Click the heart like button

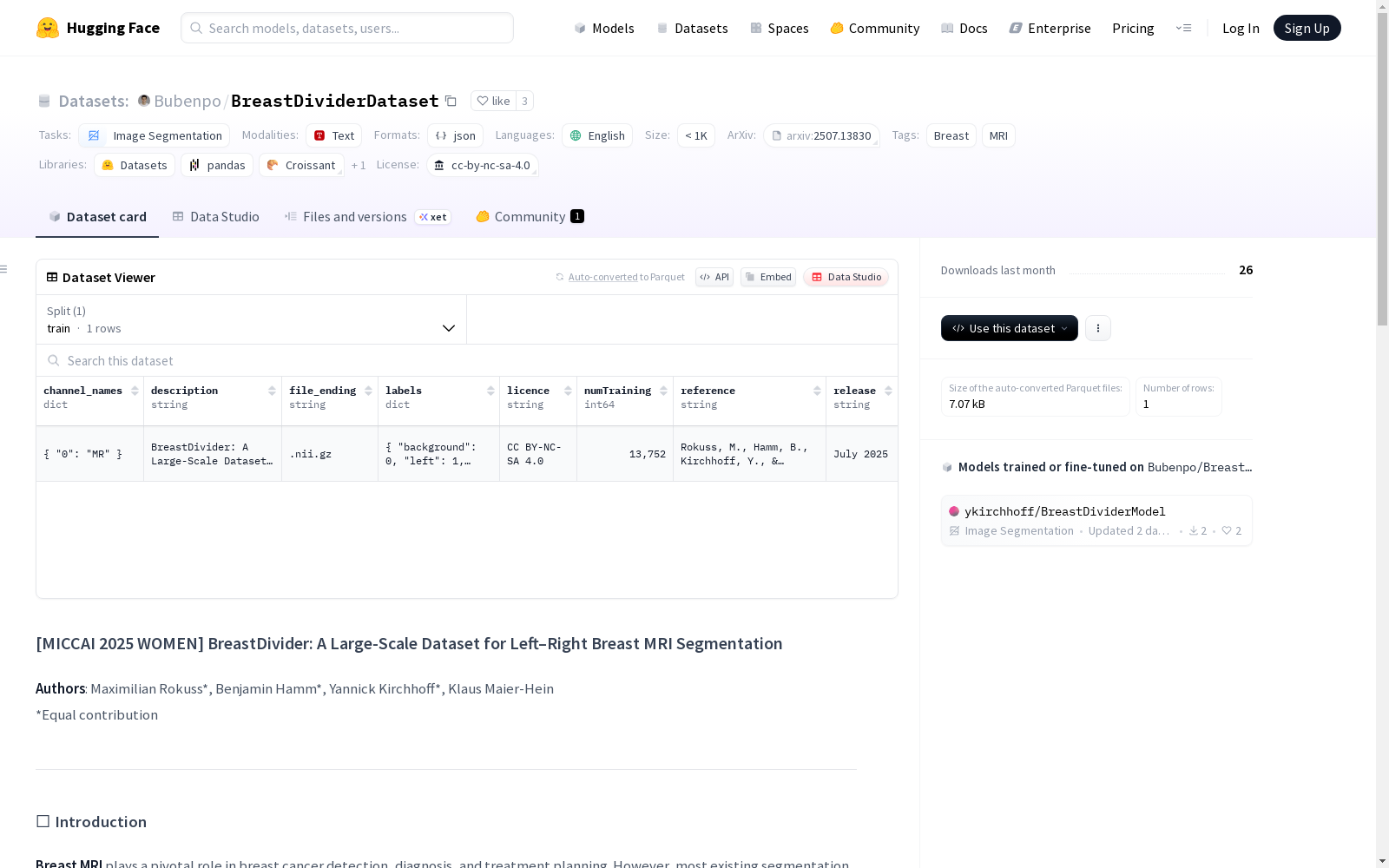493,101
